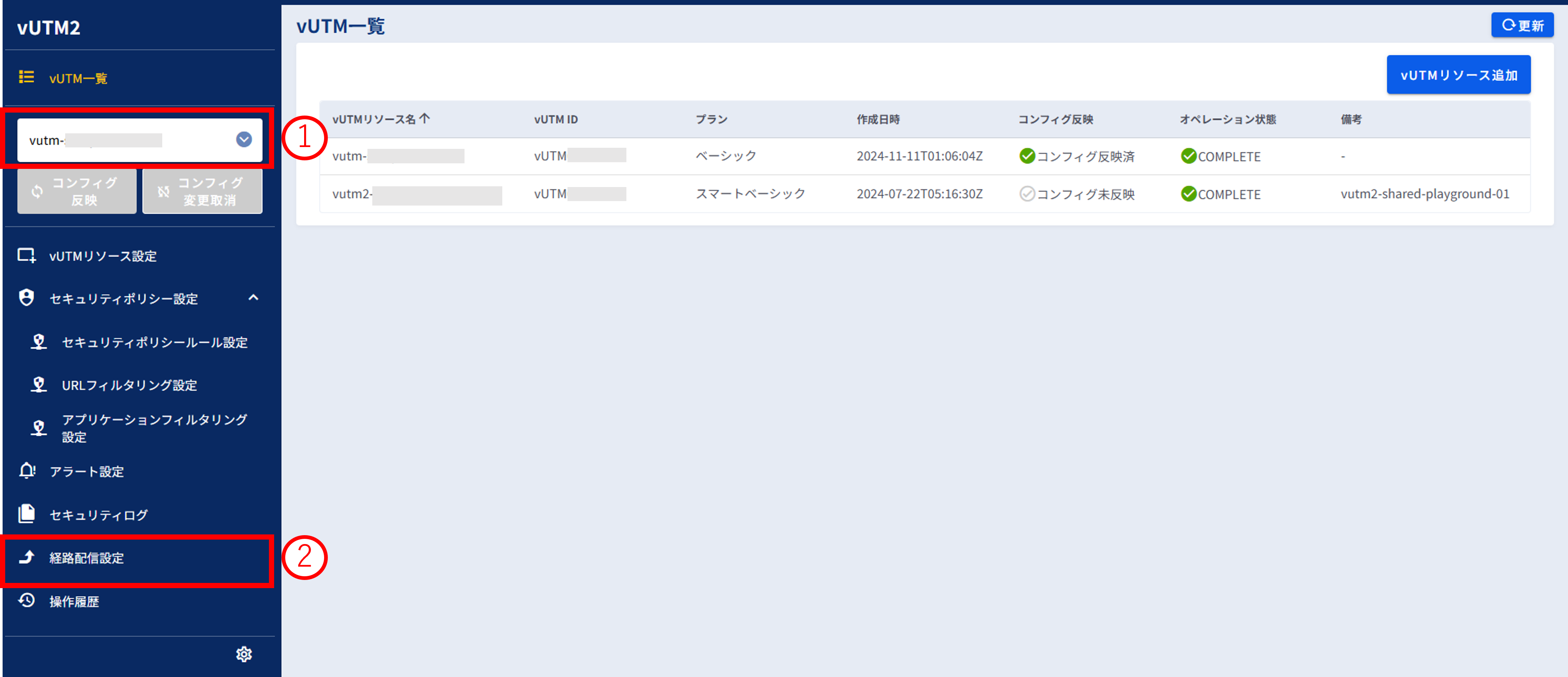Click the 作成日時 column header
This screenshot has width=1568, height=677.
tap(878, 119)
